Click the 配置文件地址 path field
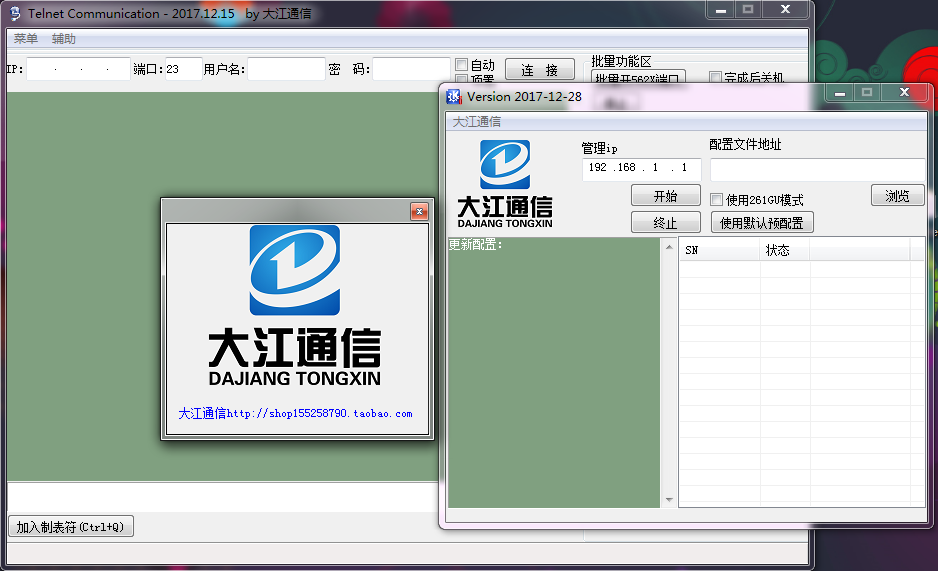 pos(817,170)
